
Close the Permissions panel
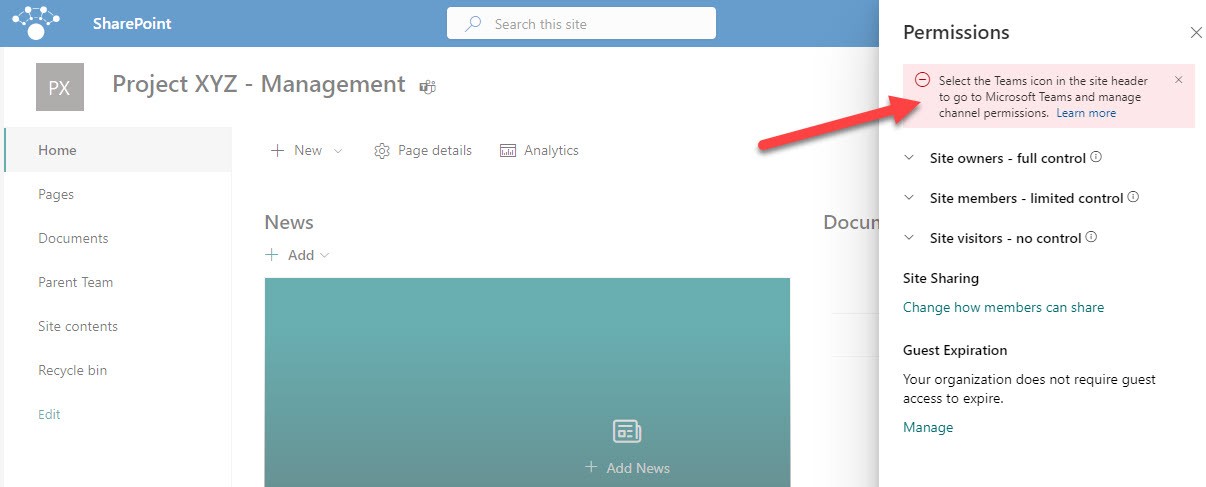tap(1196, 33)
